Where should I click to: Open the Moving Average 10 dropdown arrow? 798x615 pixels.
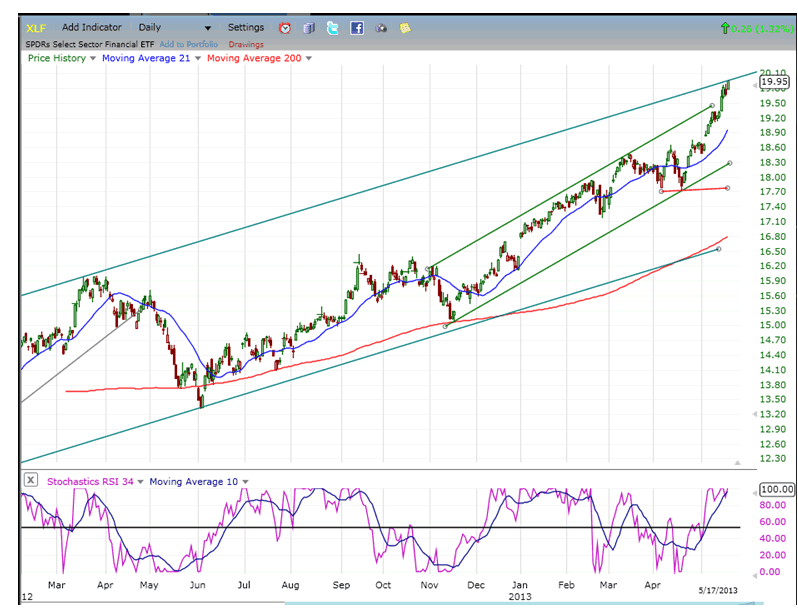point(245,482)
